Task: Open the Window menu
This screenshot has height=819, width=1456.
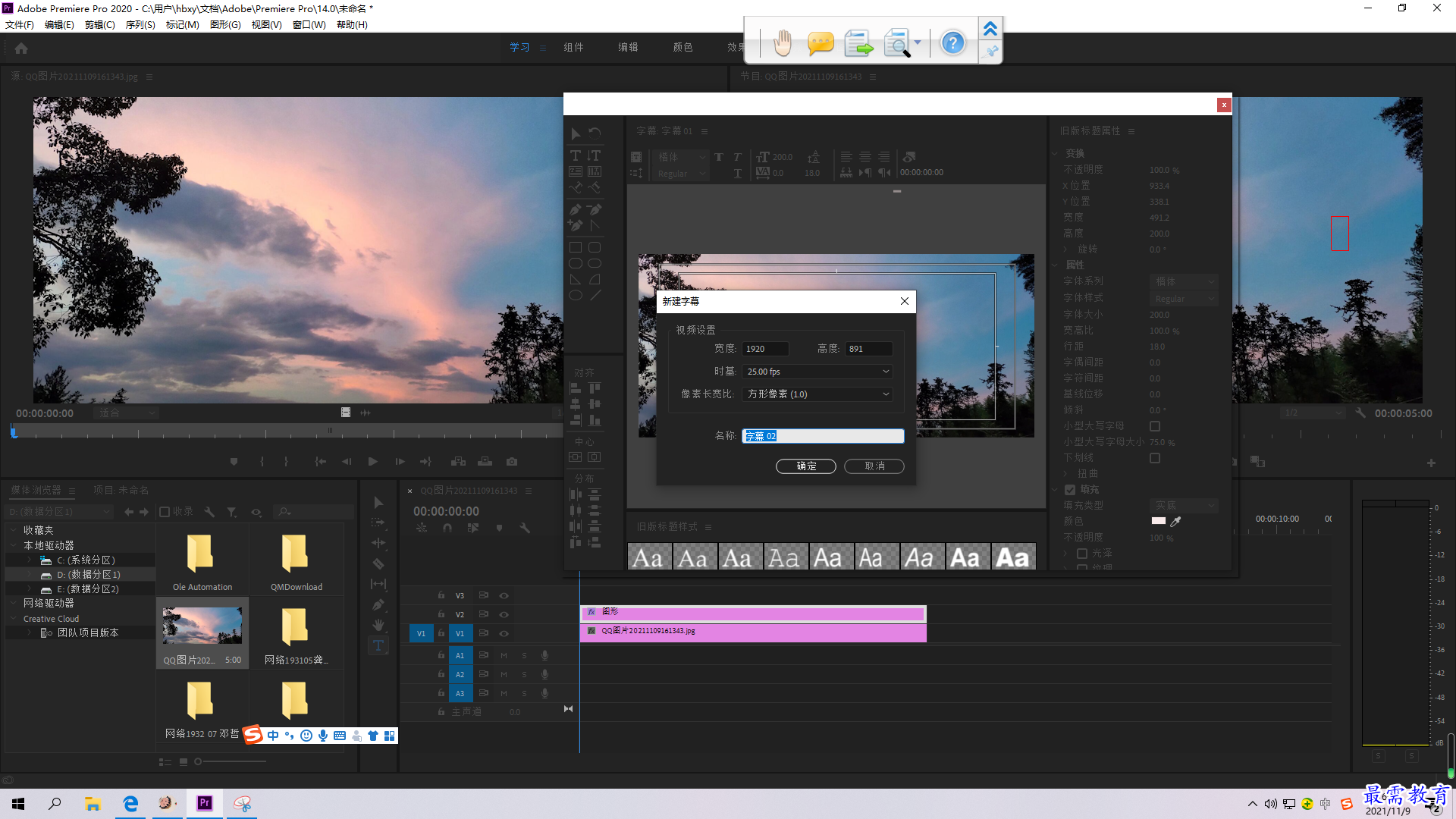Action: pyautogui.click(x=309, y=25)
